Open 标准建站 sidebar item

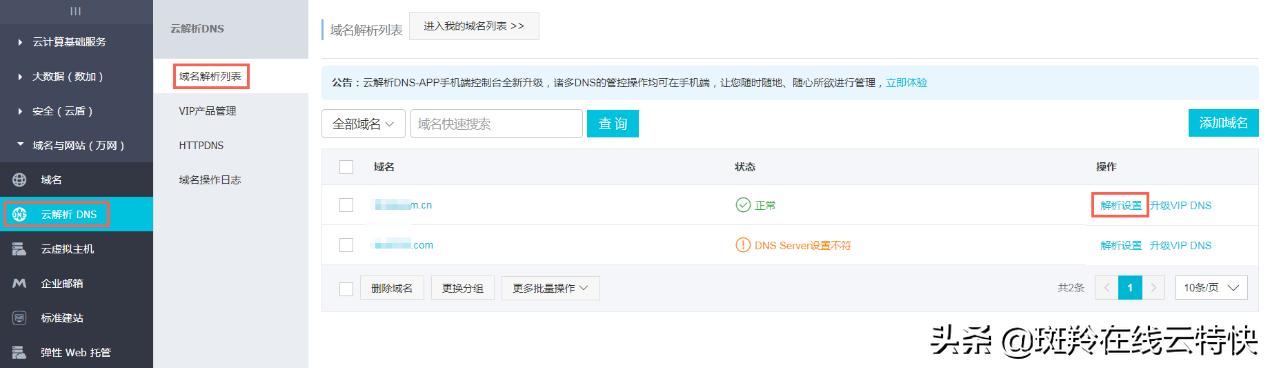coord(77,318)
